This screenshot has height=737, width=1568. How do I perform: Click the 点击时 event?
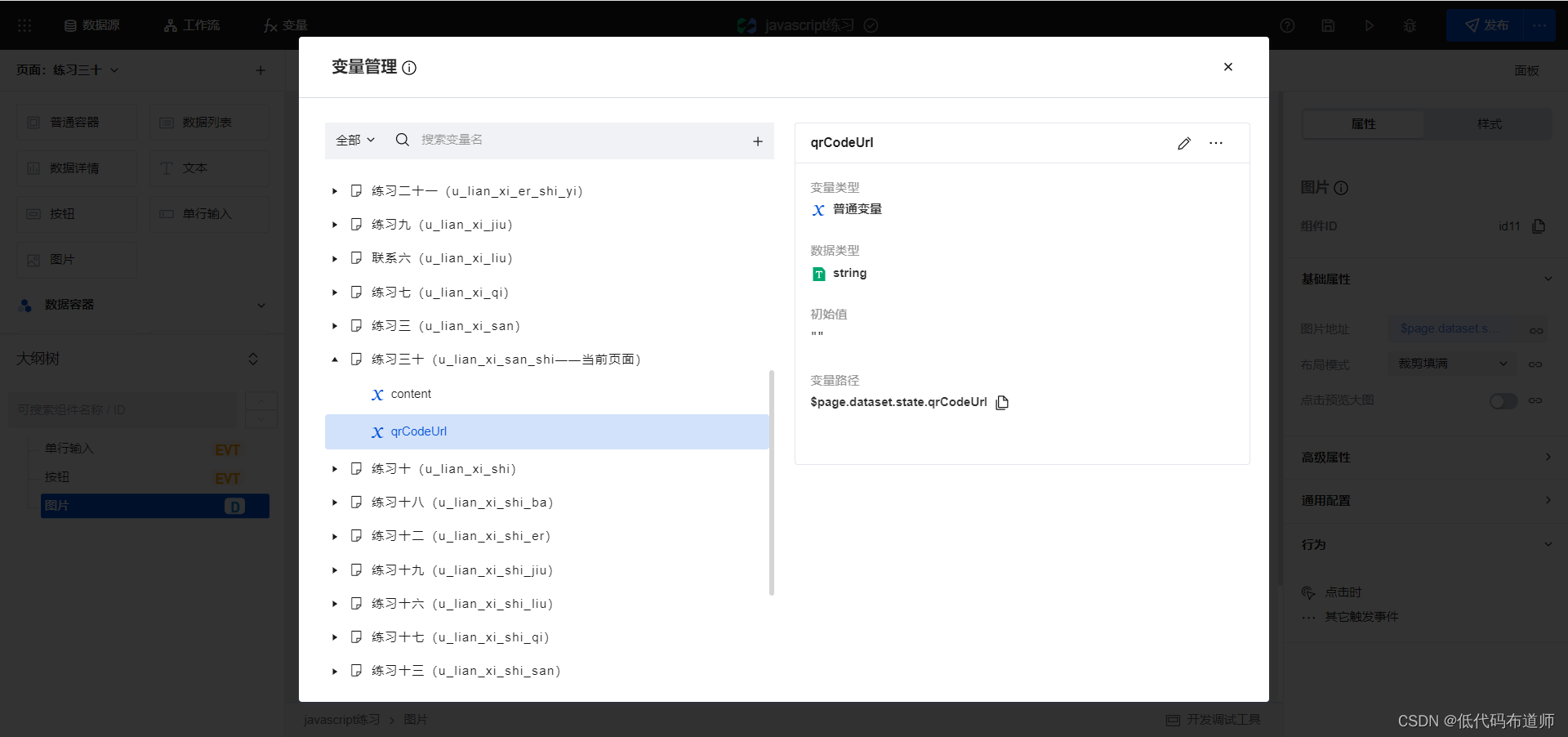coord(1343,592)
